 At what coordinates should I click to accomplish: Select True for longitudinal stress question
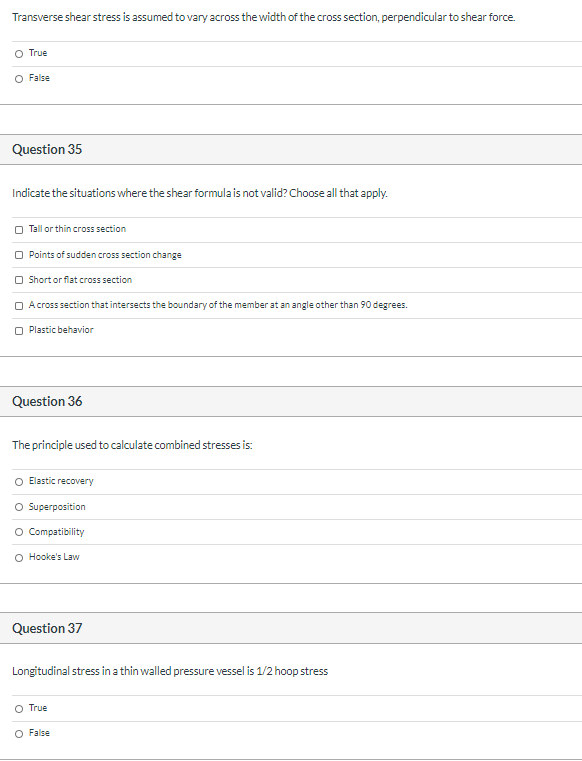click(19, 709)
